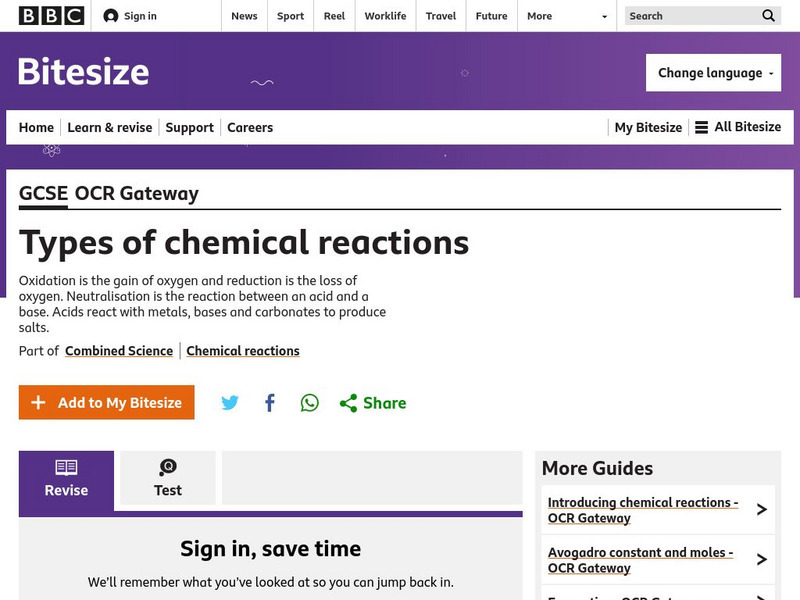Click inside the Search field

pyautogui.click(x=690, y=16)
